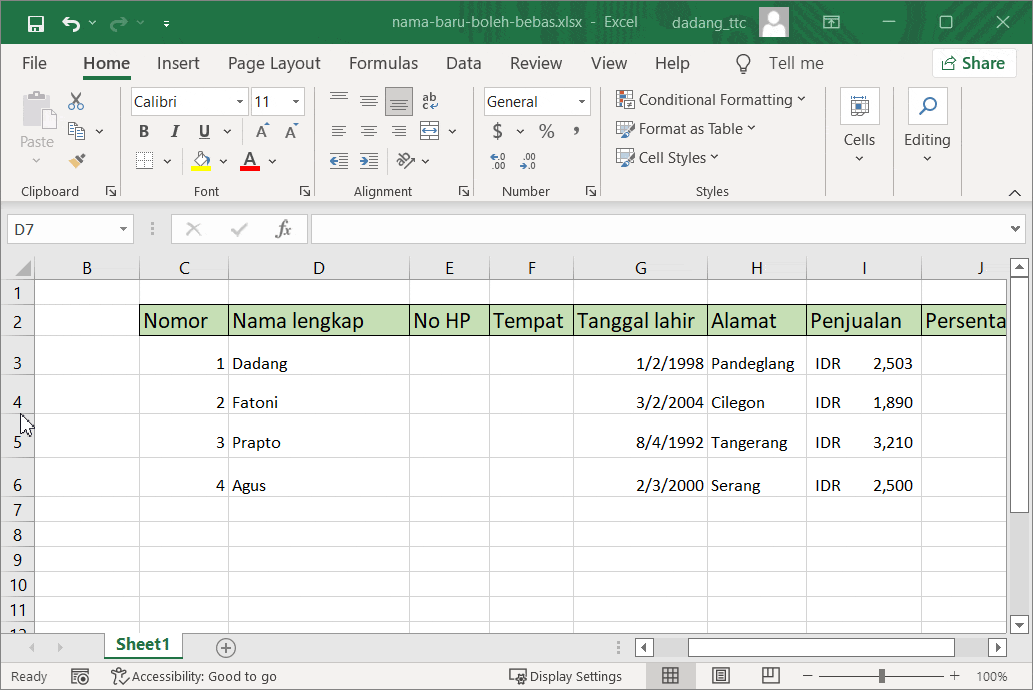Expand the Fill Color dropdown arrow

tap(224, 161)
